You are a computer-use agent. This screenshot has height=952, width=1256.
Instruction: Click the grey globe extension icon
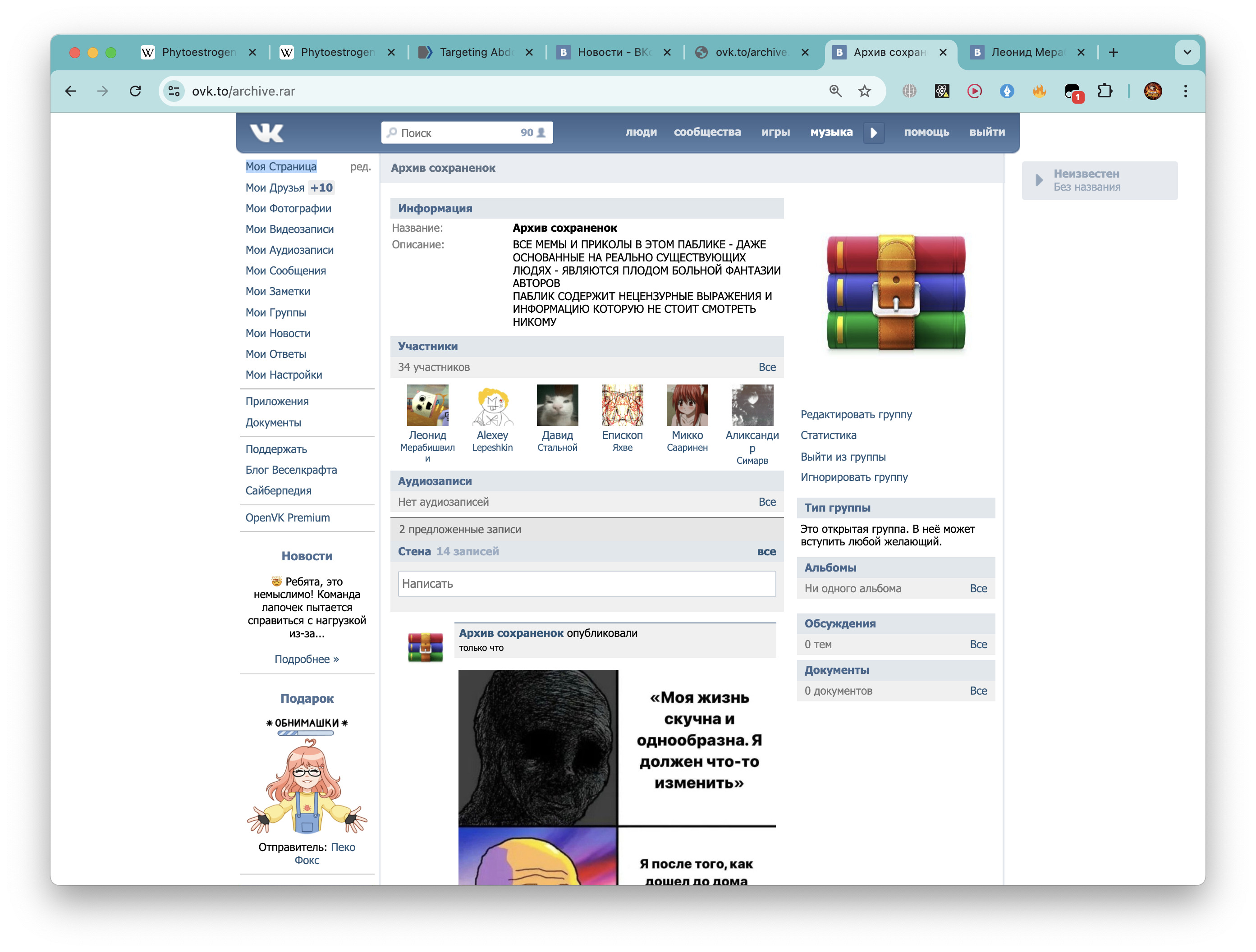tap(910, 91)
